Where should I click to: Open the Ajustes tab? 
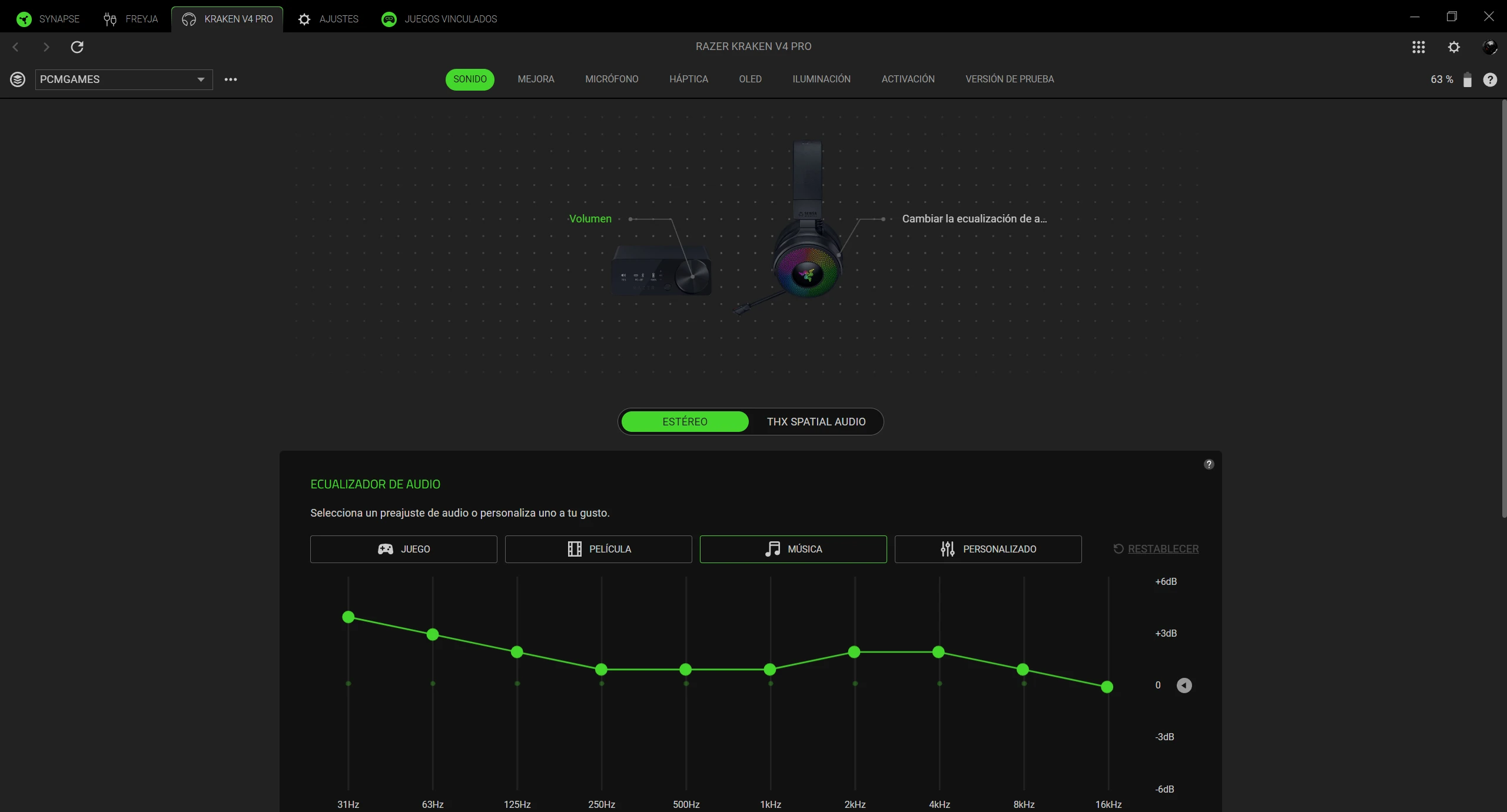[x=328, y=19]
